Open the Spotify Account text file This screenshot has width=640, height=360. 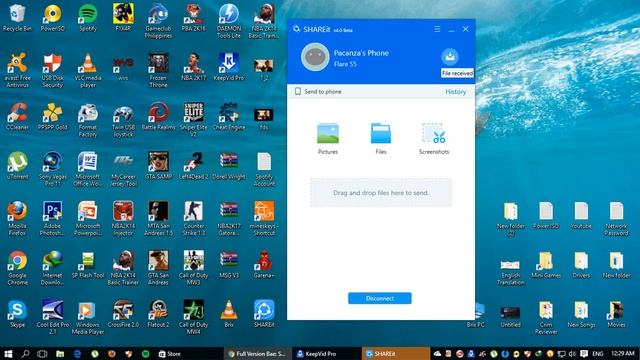(264, 169)
